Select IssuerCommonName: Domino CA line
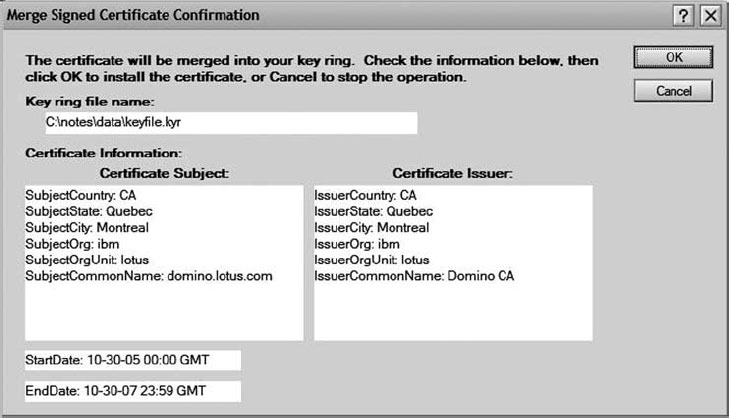729x418 pixels. click(x=414, y=276)
